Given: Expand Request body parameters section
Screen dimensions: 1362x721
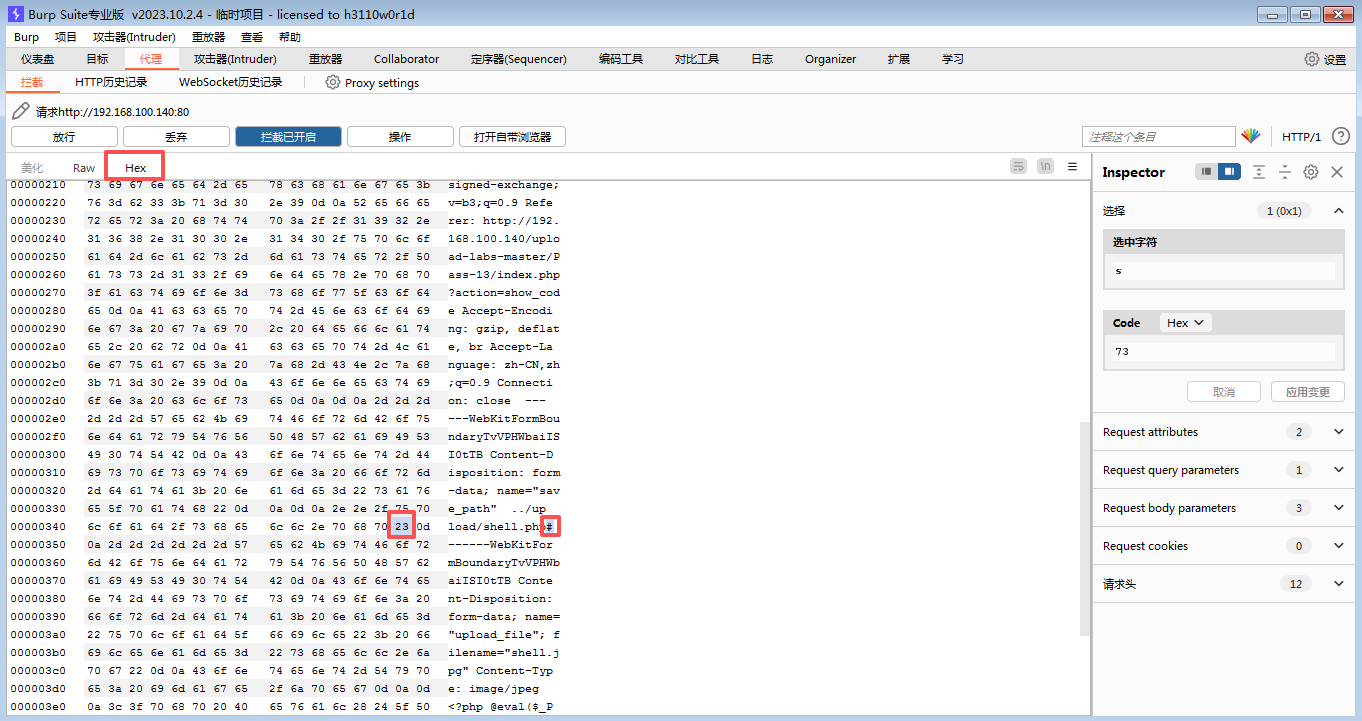Looking at the screenshot, I should tap(1339, 508).
